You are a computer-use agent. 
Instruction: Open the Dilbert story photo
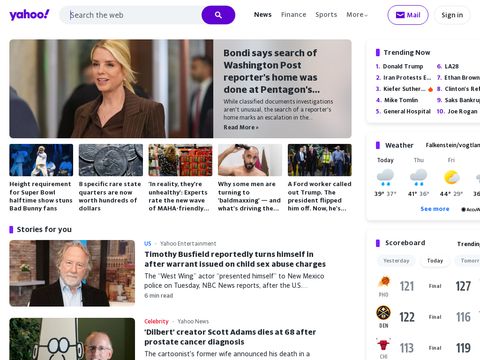coord(72,339)
